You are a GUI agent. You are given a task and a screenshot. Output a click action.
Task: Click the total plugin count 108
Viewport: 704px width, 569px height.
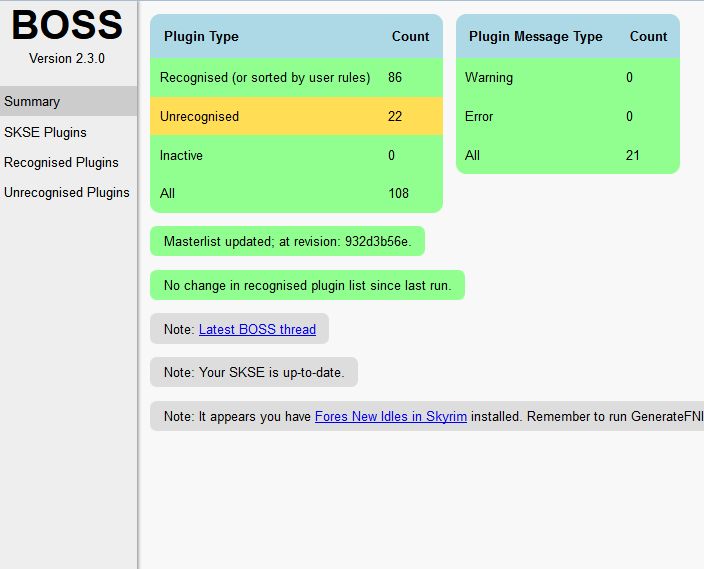398,193
